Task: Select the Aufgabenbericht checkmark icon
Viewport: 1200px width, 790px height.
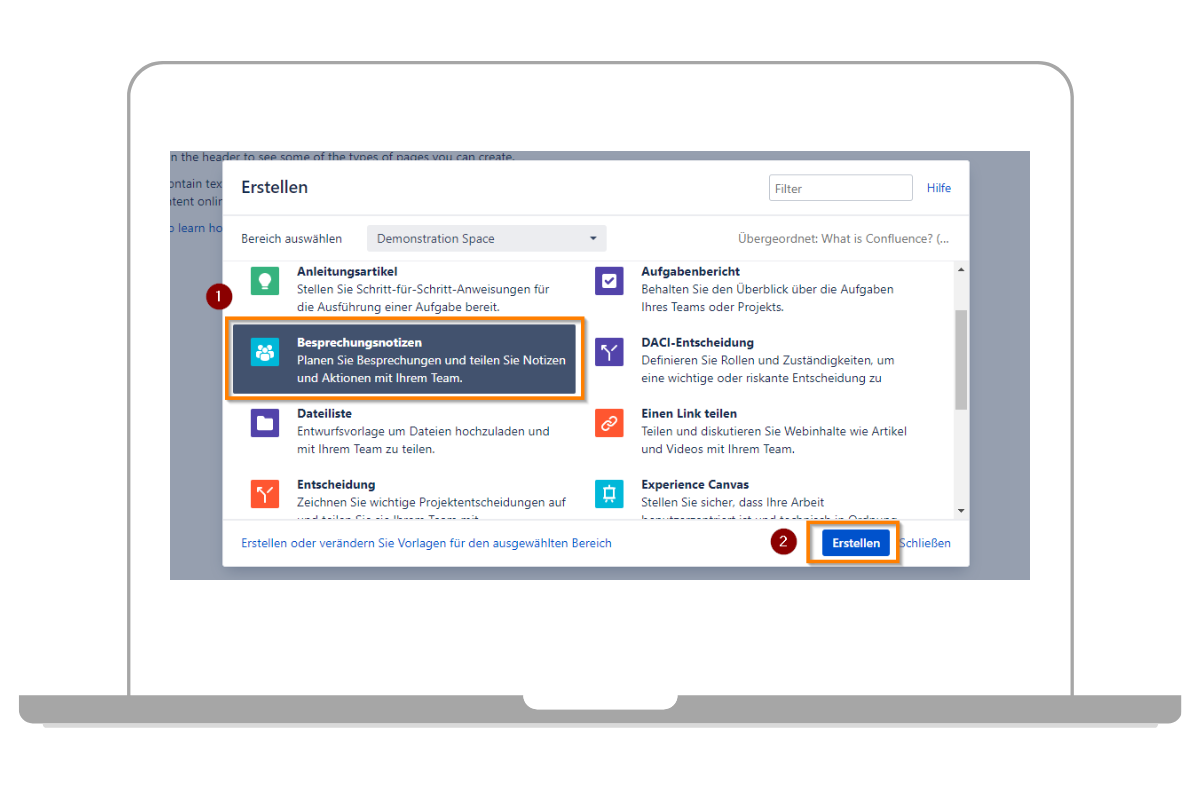Action: [x=609, y=280]
